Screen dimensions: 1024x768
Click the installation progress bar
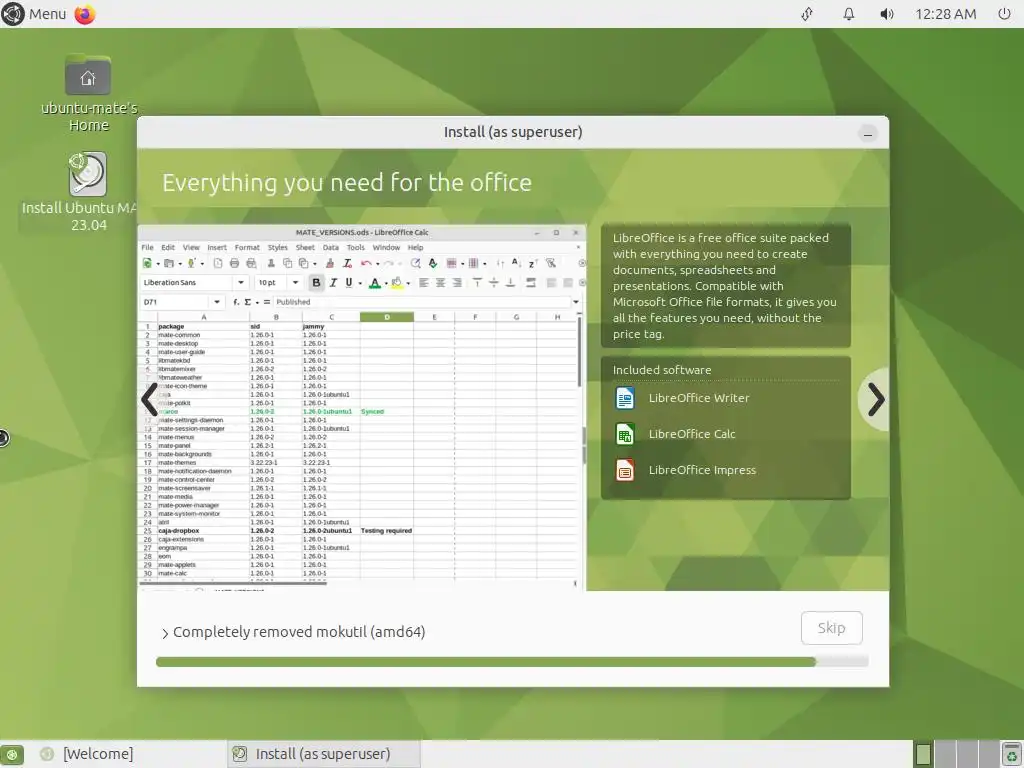(x=512, y=662)
